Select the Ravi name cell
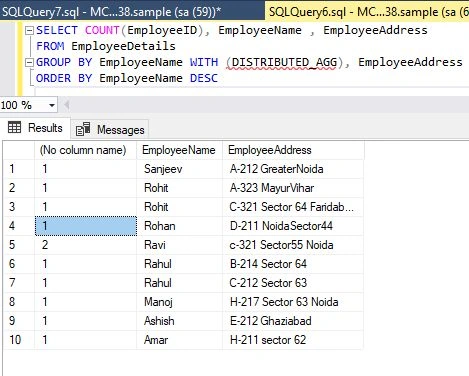The width and height of the screenshot is (469, 376). [x=180, y=245]
